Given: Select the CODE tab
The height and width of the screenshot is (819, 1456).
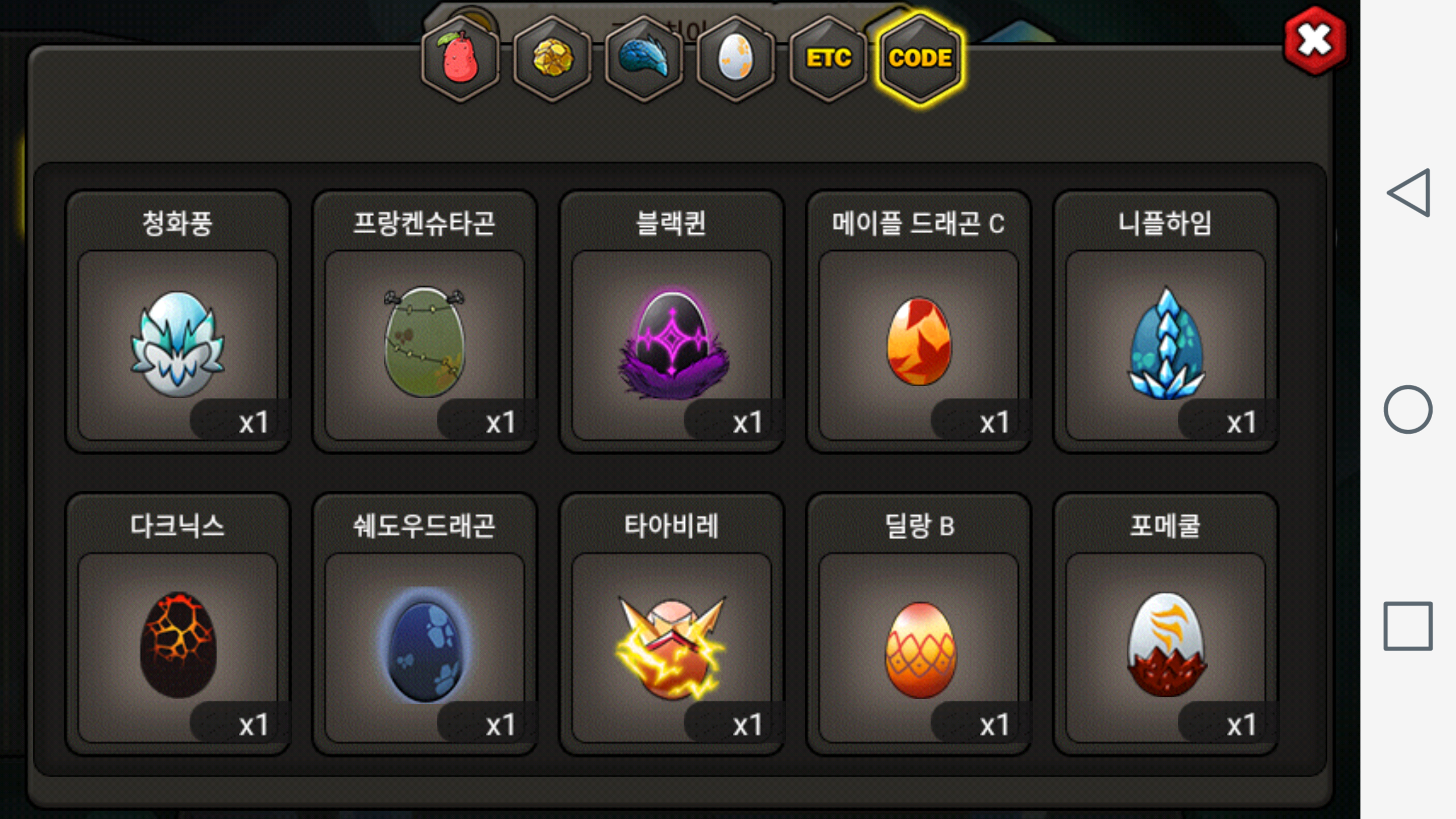Looking at the screenshot, I should 920,59.
